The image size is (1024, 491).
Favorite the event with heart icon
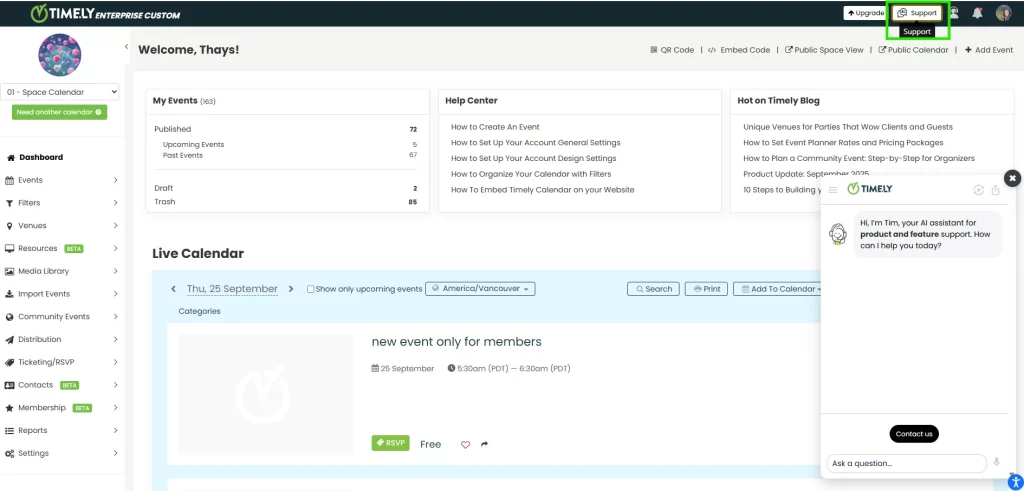tap(465, 444)
